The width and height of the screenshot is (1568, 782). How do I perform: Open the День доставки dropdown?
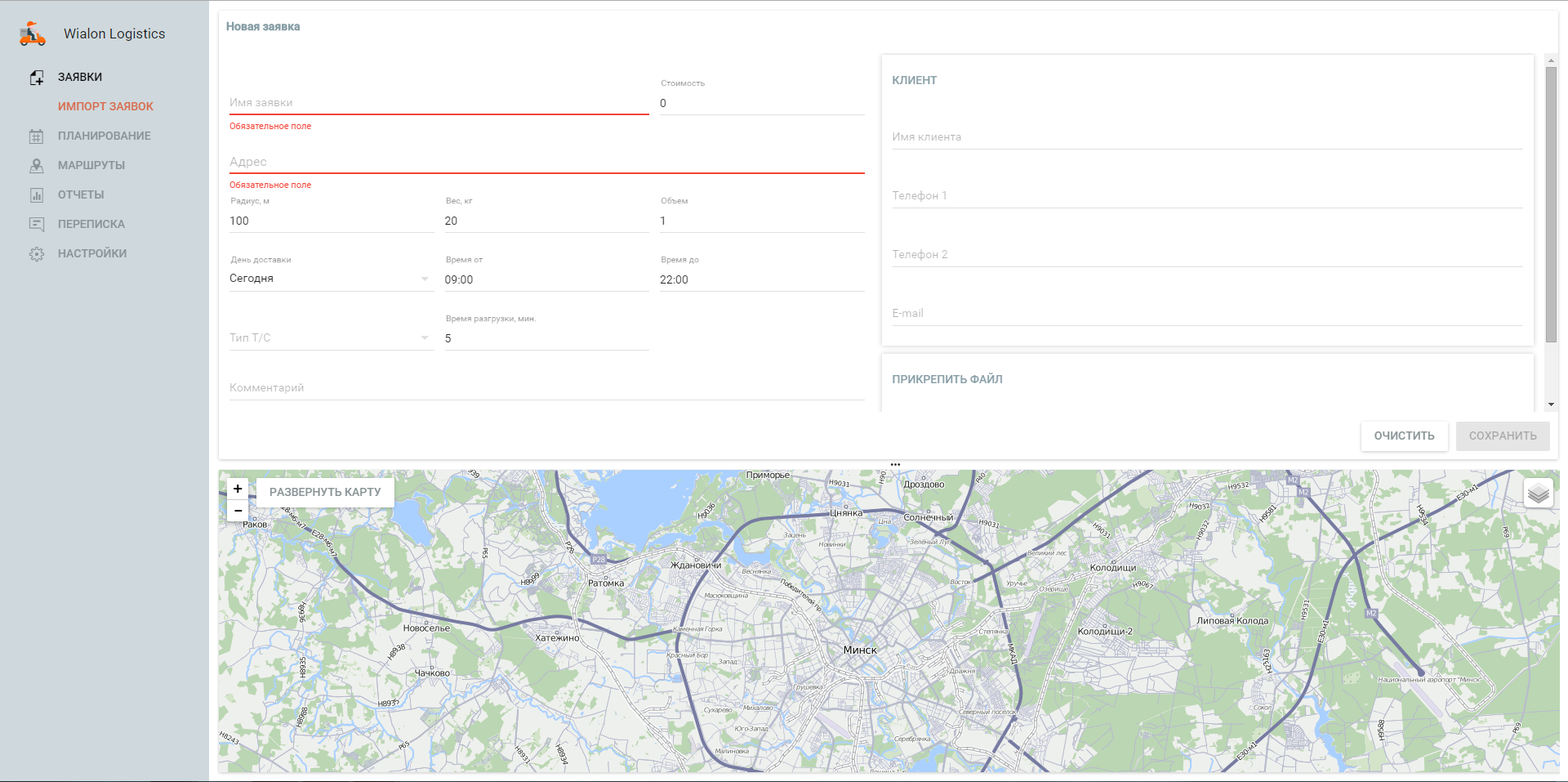[x=330, y=279]
